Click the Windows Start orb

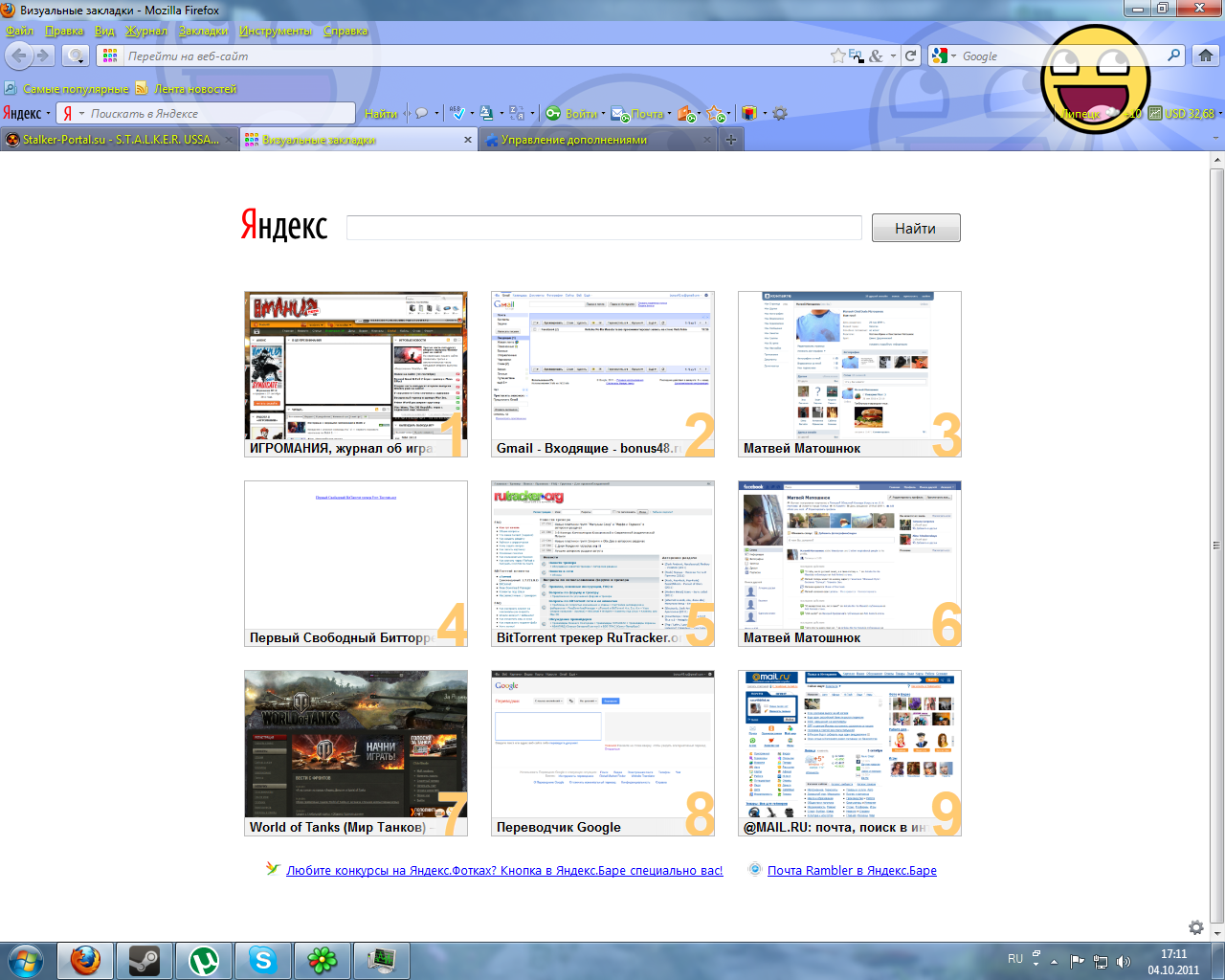tap(25, 960)
